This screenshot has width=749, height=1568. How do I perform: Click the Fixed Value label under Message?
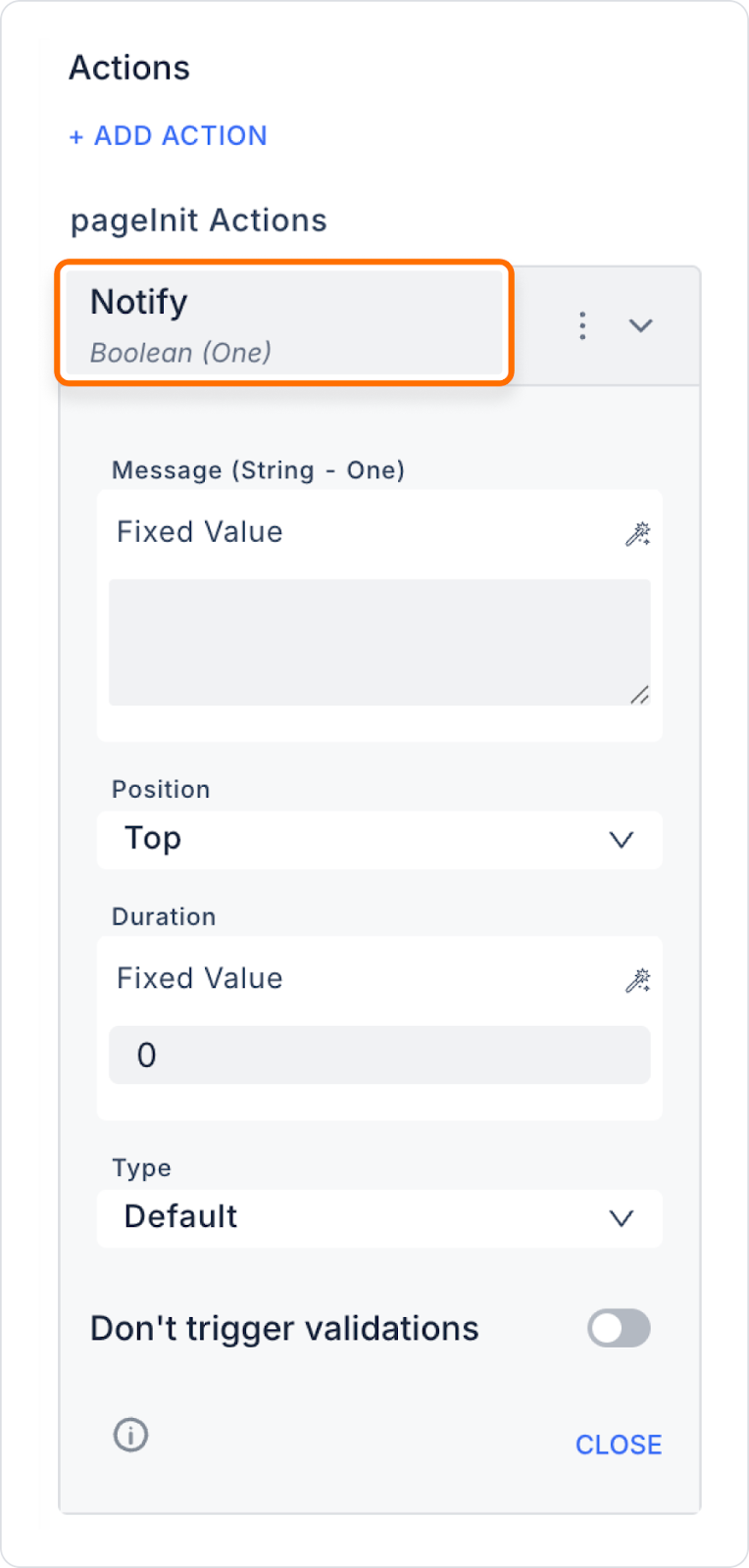(200, 532)
